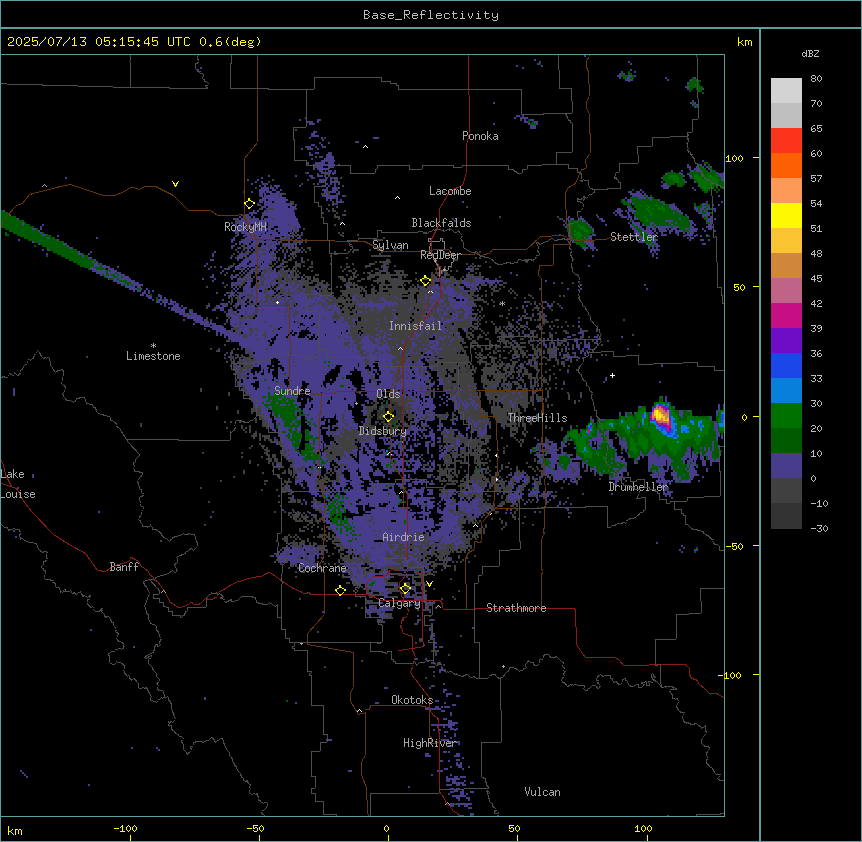This screenshot has height=842, width=862.
Task: Click the Vulcan label
Action: (543, 792)
